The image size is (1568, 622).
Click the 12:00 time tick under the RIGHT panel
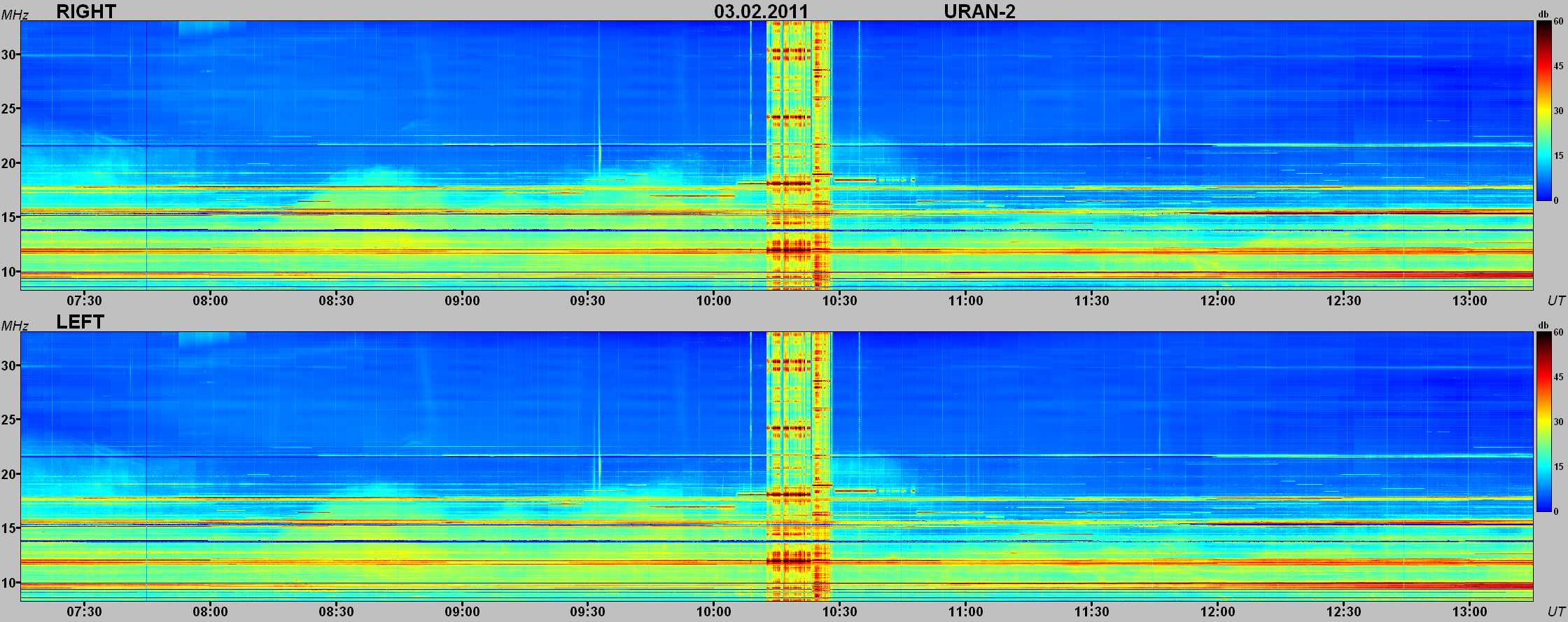click(x=1218, y=301)
